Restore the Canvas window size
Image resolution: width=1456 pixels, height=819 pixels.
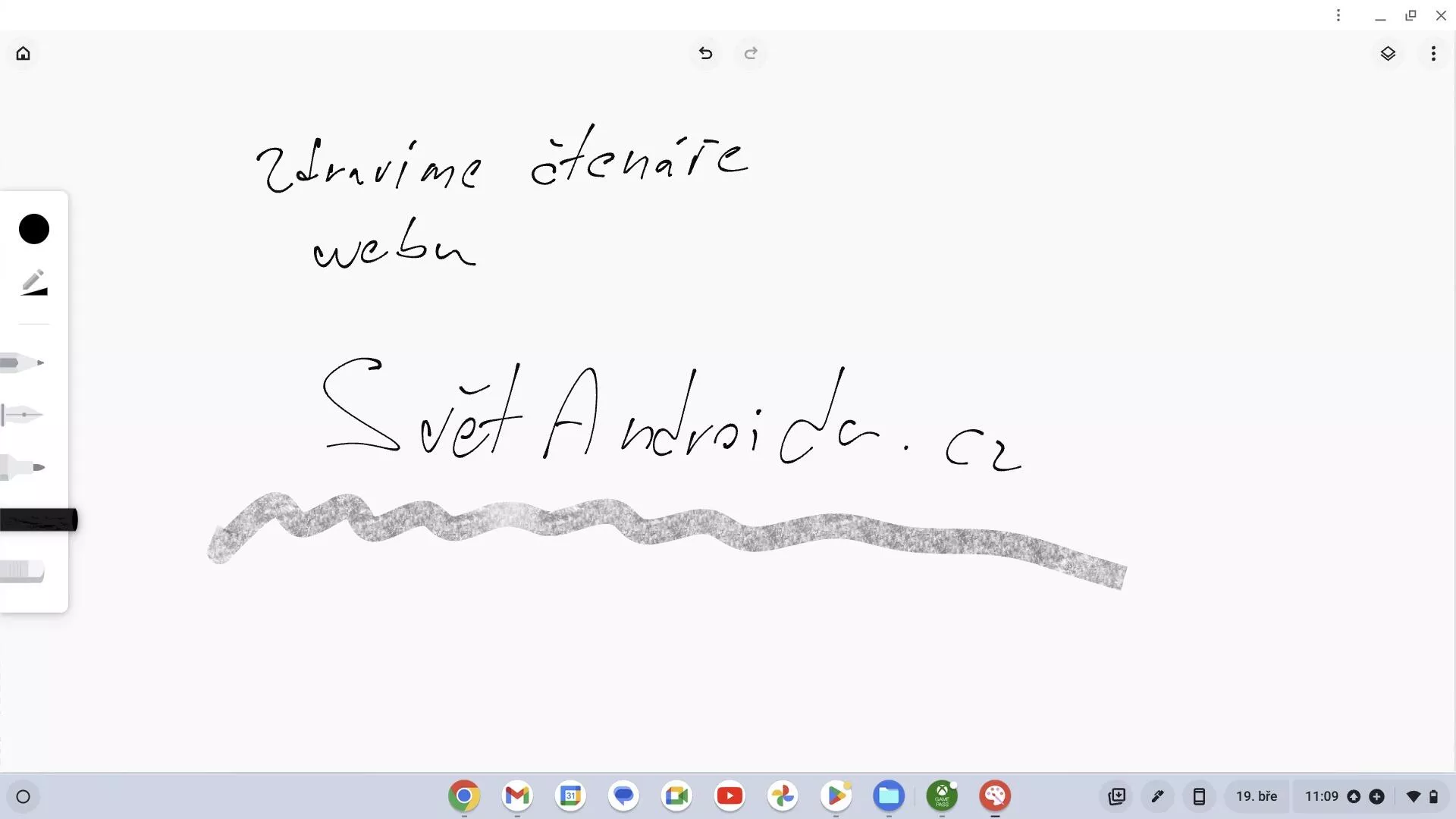click(x=1410, y=15)
